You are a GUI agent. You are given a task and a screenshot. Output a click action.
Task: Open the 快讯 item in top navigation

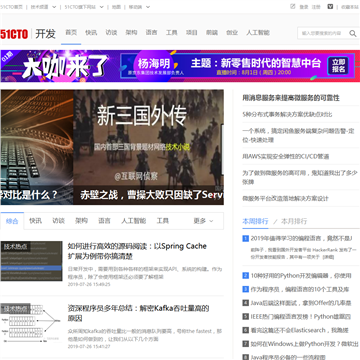tap(91, 33)
